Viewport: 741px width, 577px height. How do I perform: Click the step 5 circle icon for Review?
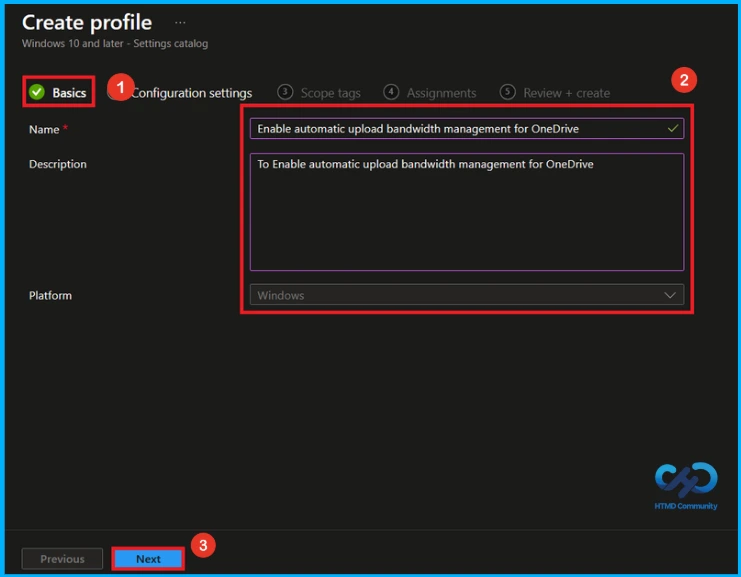(508, 92)
